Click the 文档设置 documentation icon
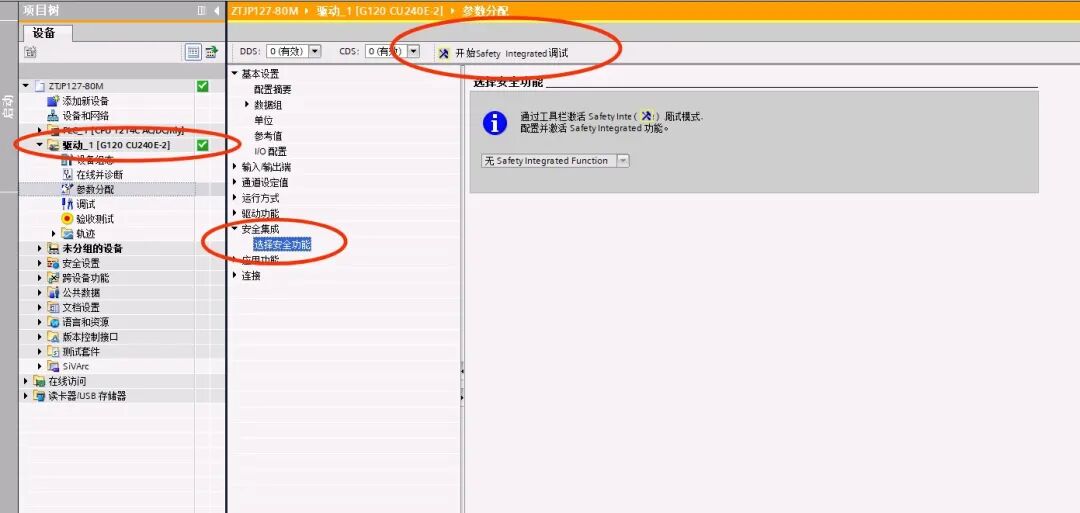 coord(54,307)
